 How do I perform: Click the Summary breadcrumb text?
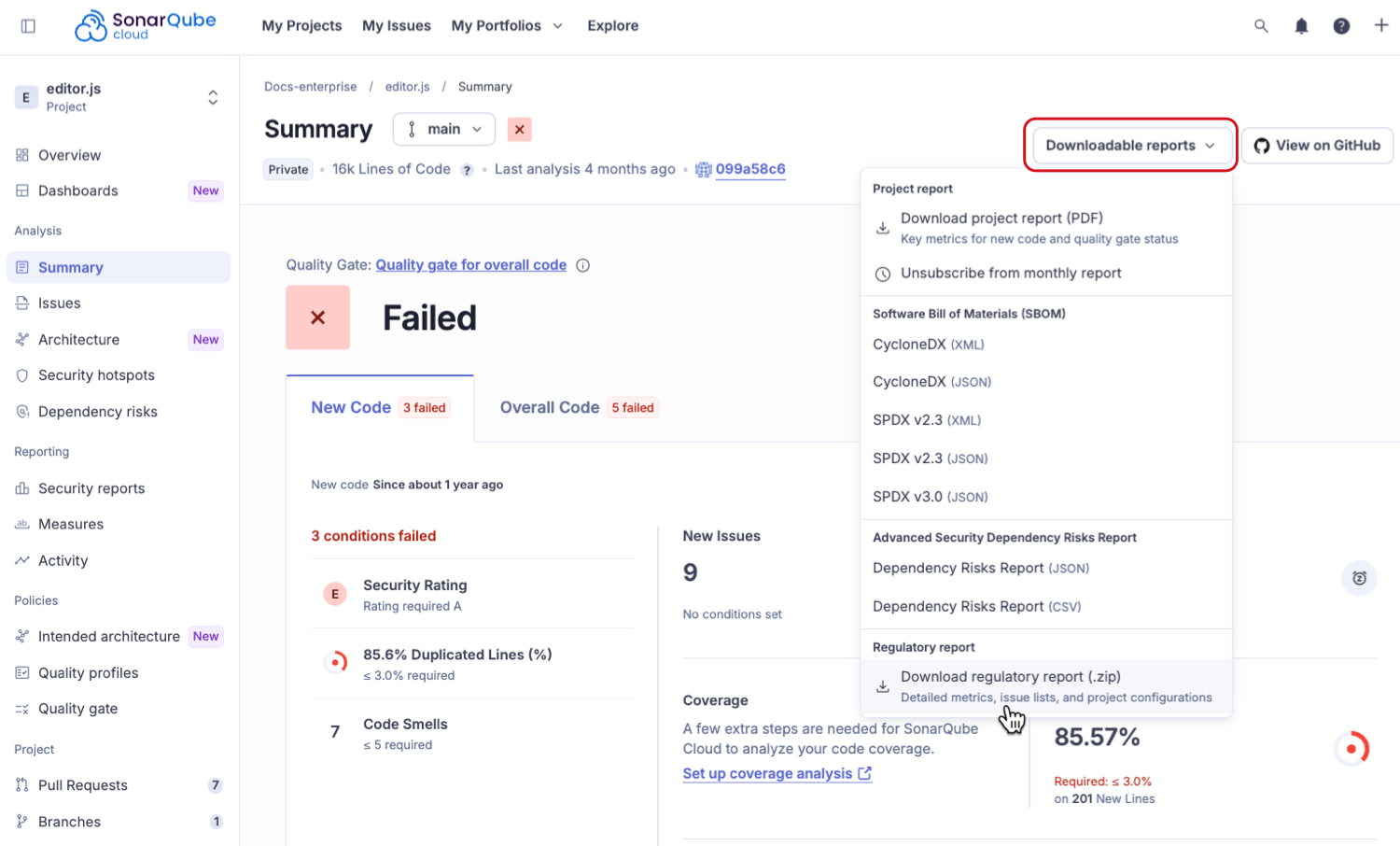click(x=485, y=87)
